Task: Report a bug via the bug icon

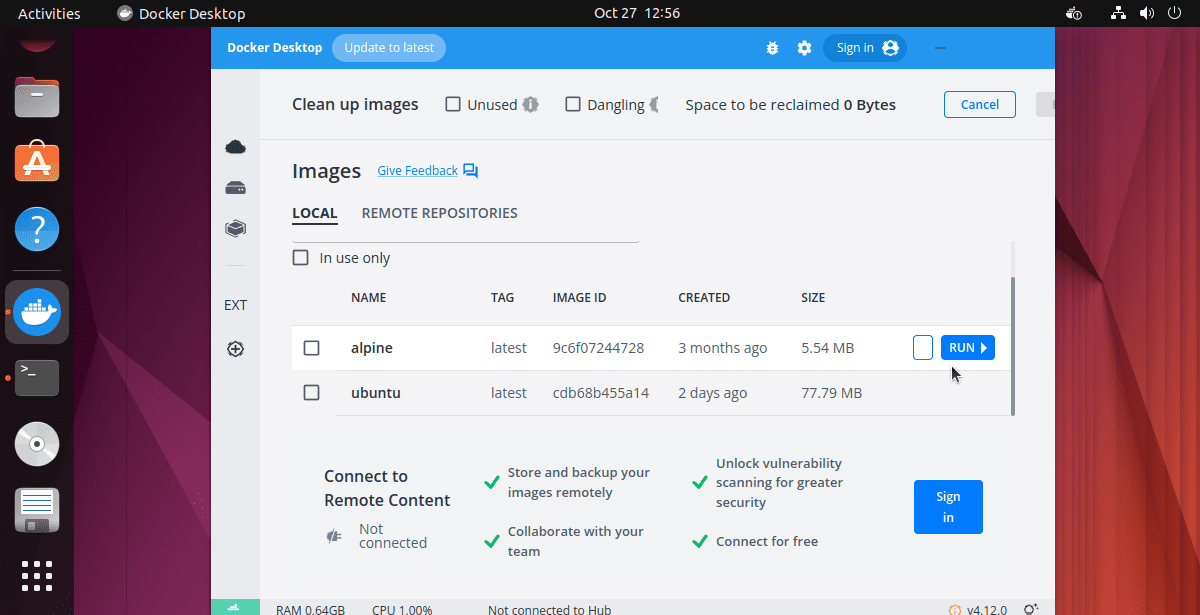Action: coord(772,47)
